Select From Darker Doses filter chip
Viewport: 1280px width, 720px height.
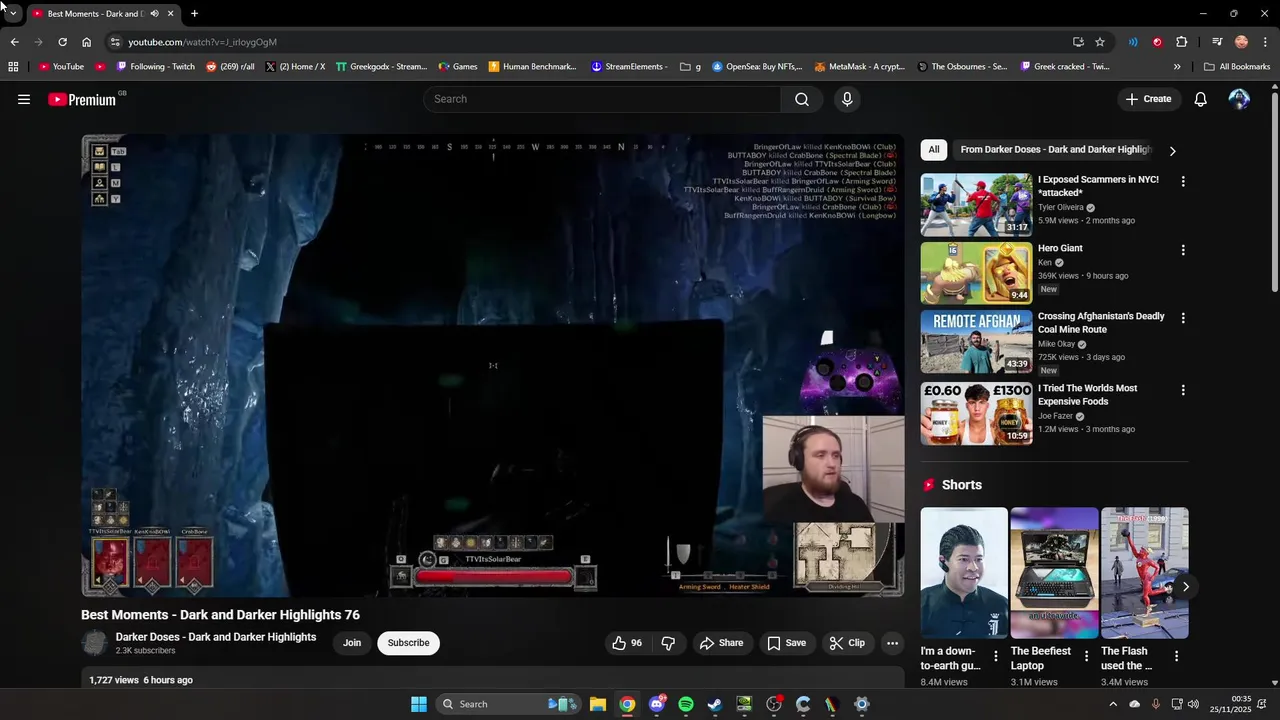coord(1055,150)
